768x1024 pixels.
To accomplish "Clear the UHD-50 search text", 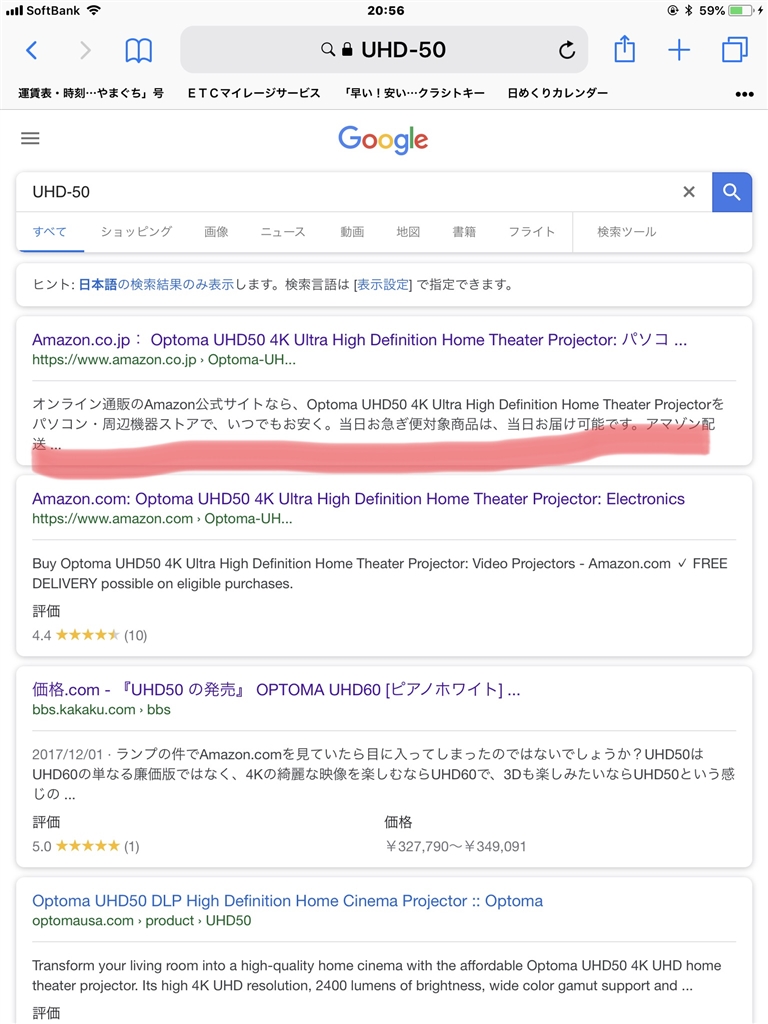I will (x=689, y=192).
